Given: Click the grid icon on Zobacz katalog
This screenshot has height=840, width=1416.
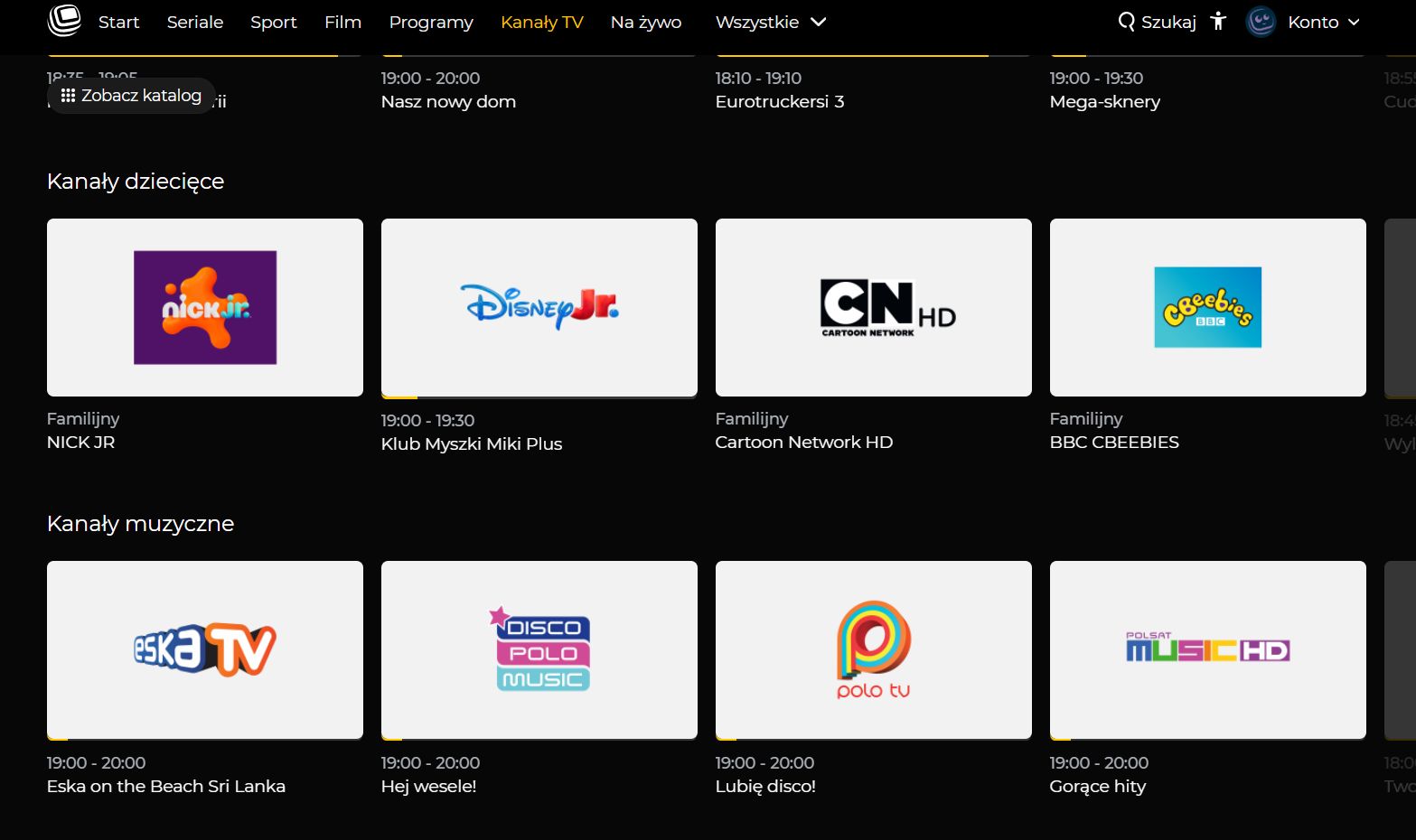Looking at the screenshot, I should (x=68, y=95).
